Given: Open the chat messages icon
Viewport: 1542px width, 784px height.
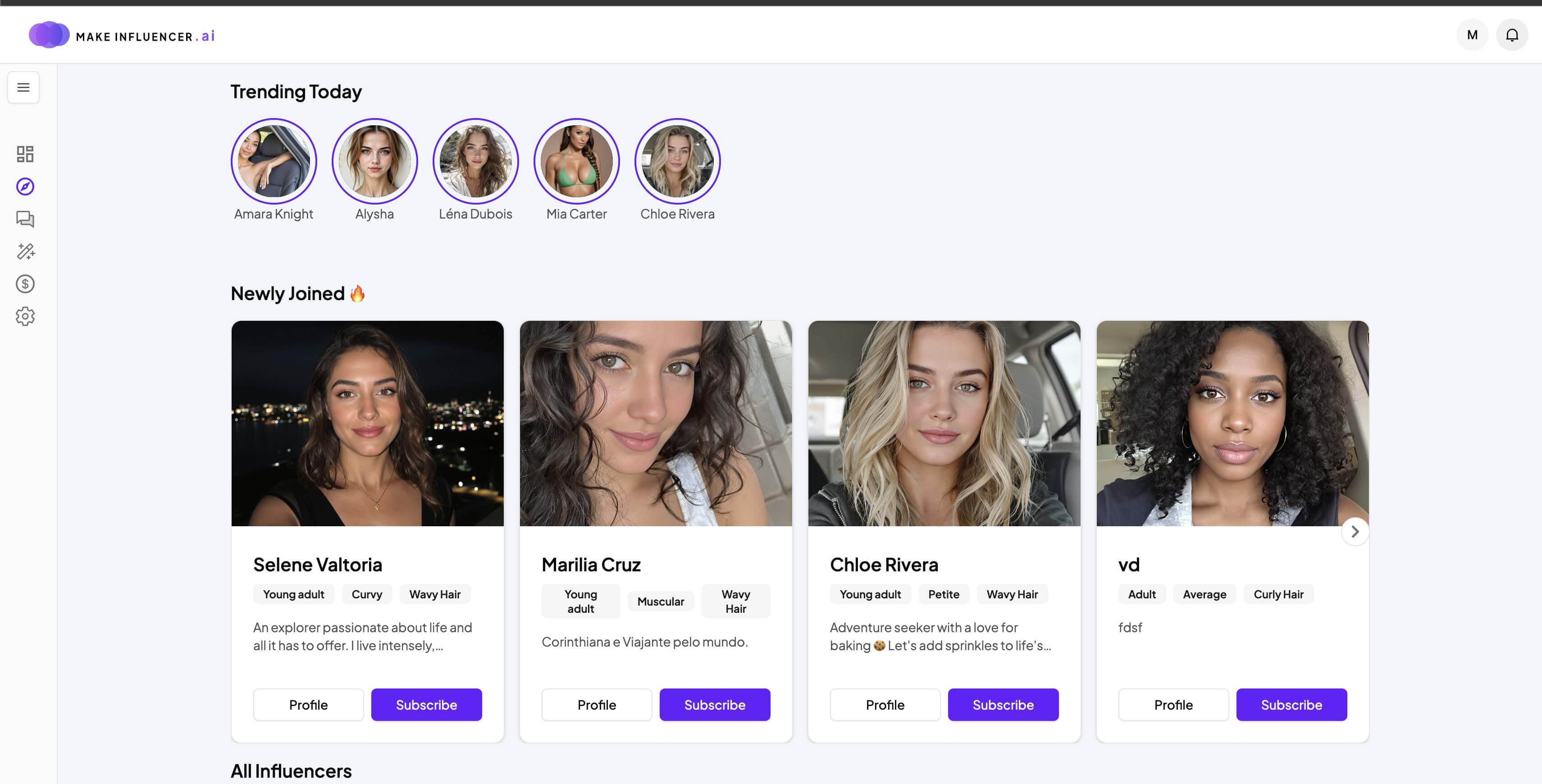Looking at the screenshot, I should [x=25, y=219].
